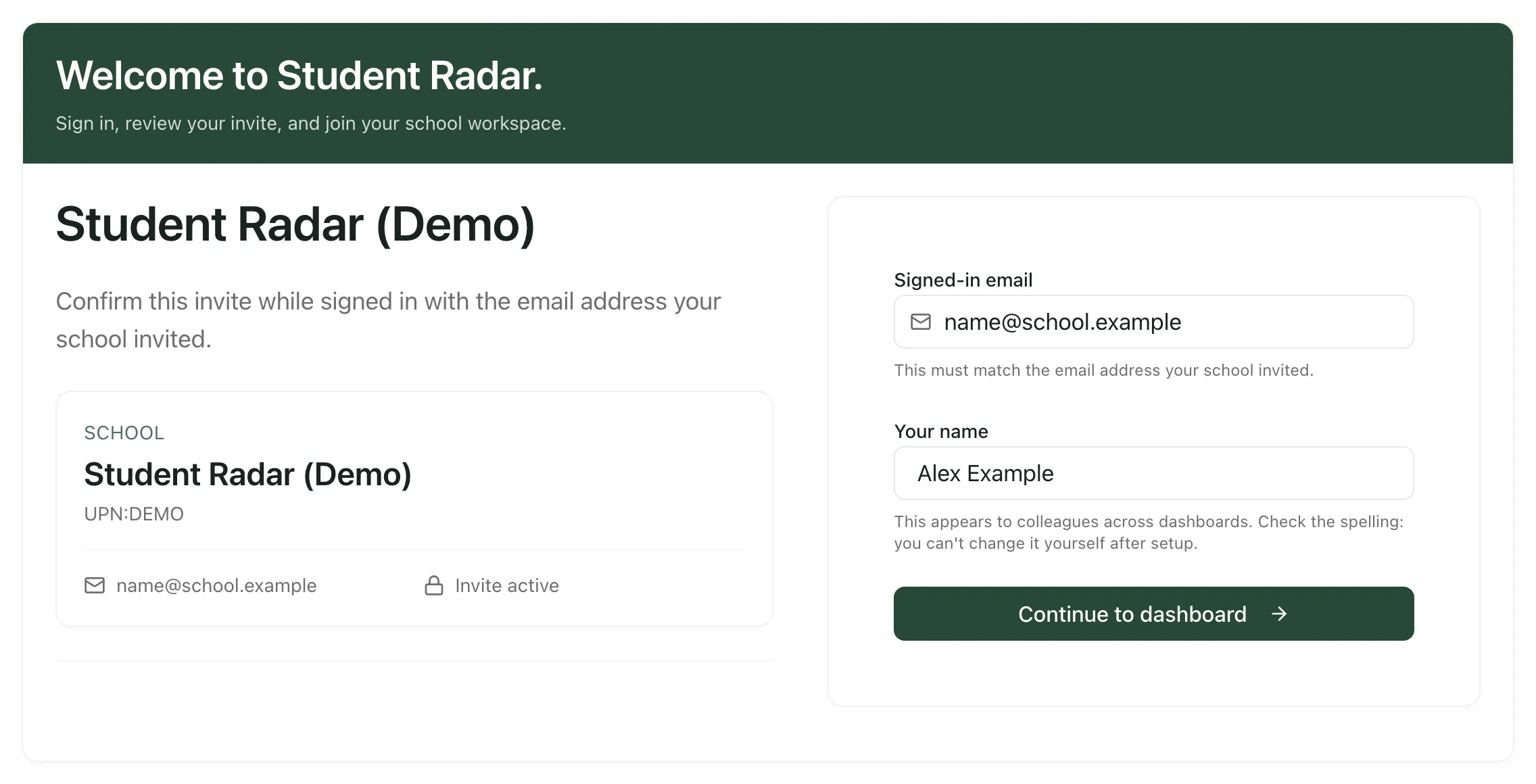Click 'name@school.example' in the school card

pos(216,585)
